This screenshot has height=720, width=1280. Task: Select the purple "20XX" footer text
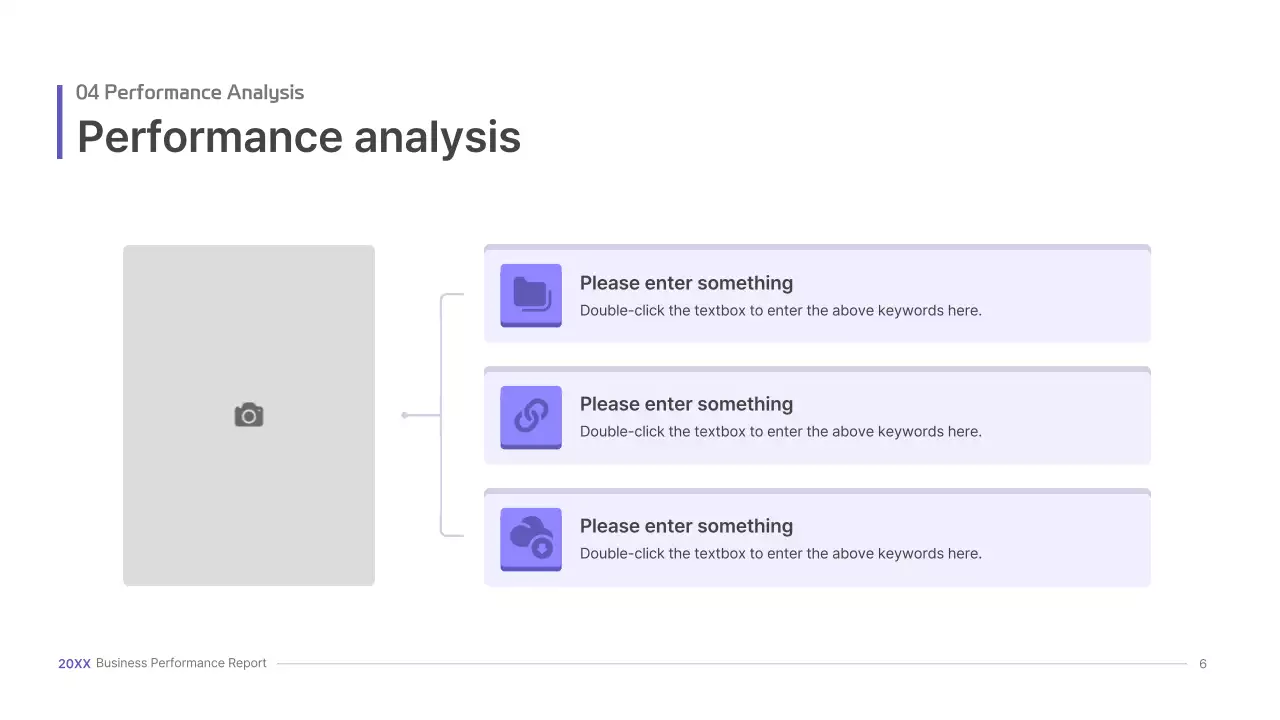coord(74,663)
